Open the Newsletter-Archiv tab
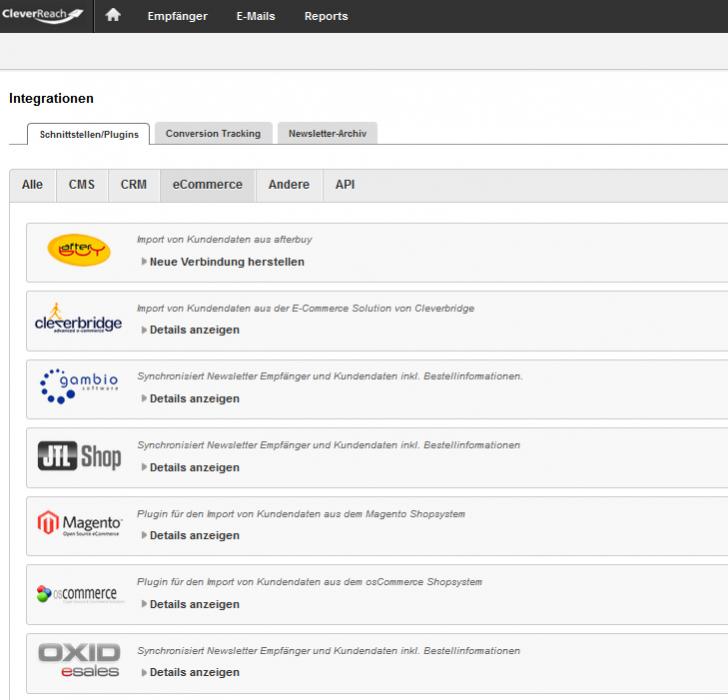 coord(328,133)
